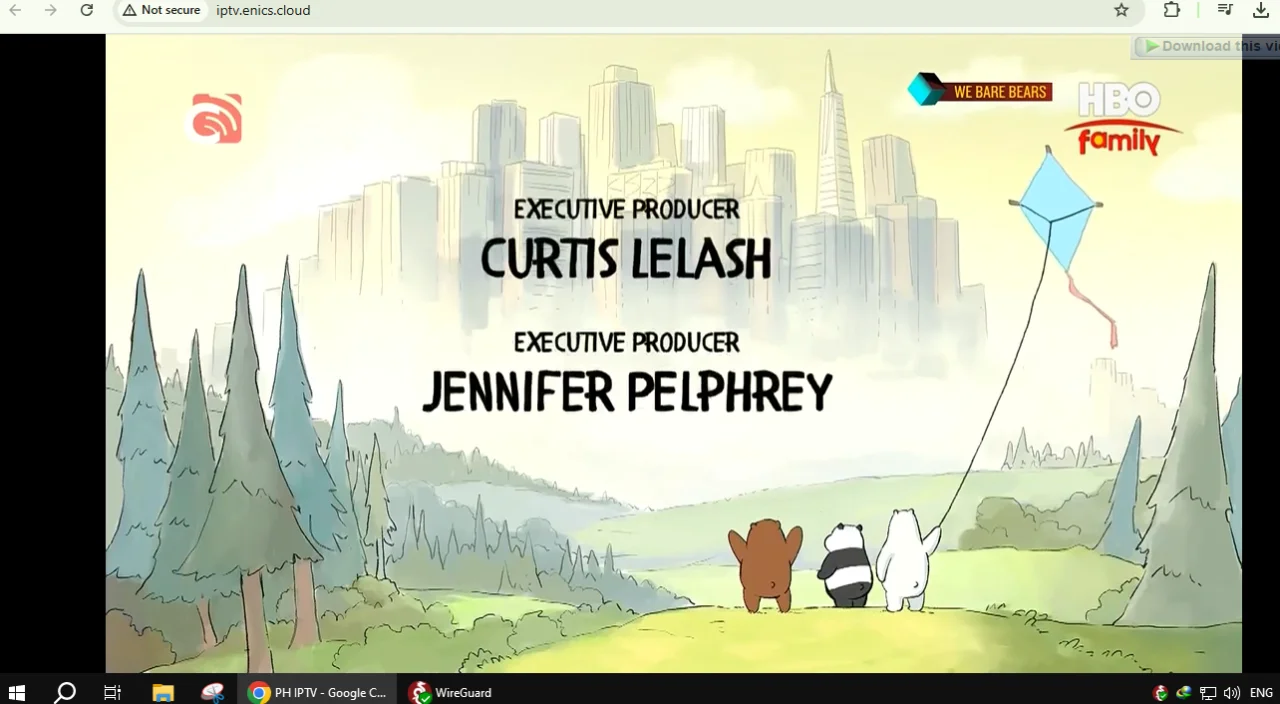Viewport: 1280px width, 704px height.
Task: Click the video player to toggle playback
Action: [674, 353]
